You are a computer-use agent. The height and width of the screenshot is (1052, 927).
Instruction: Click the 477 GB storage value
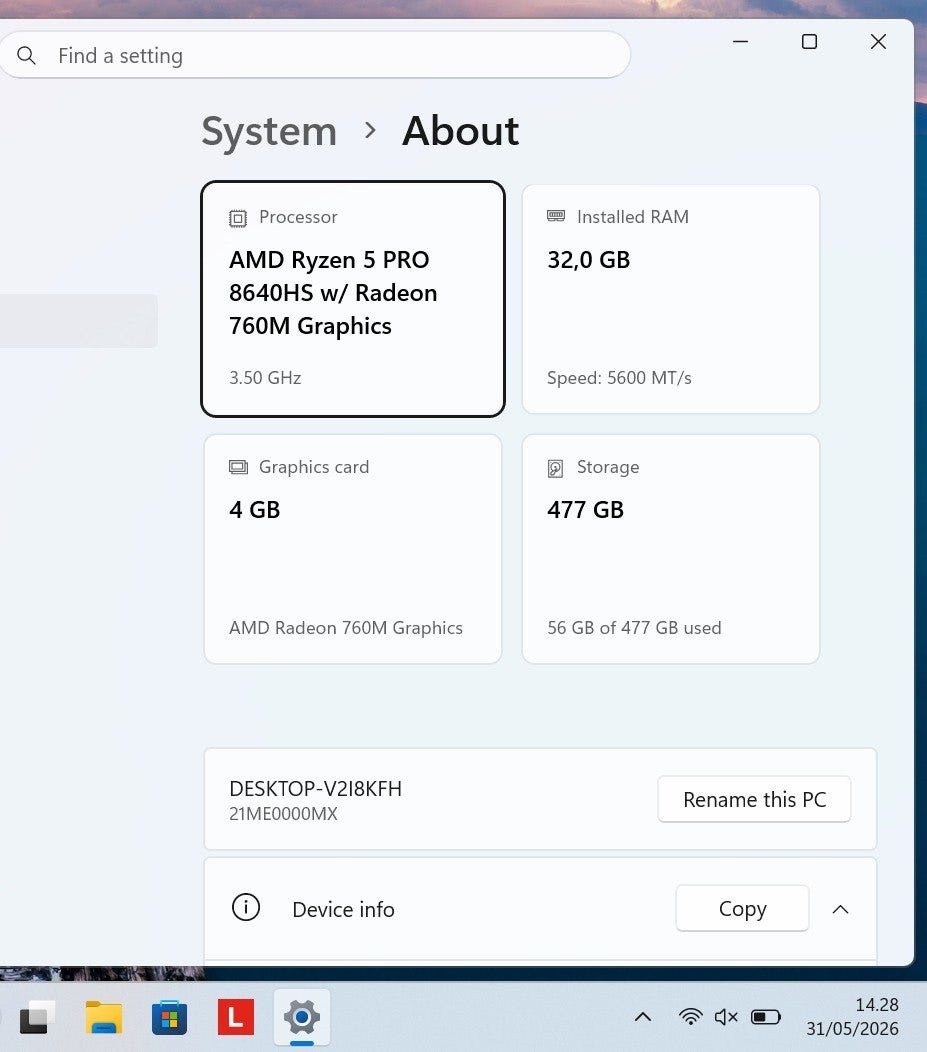click(x=585, y=510)
